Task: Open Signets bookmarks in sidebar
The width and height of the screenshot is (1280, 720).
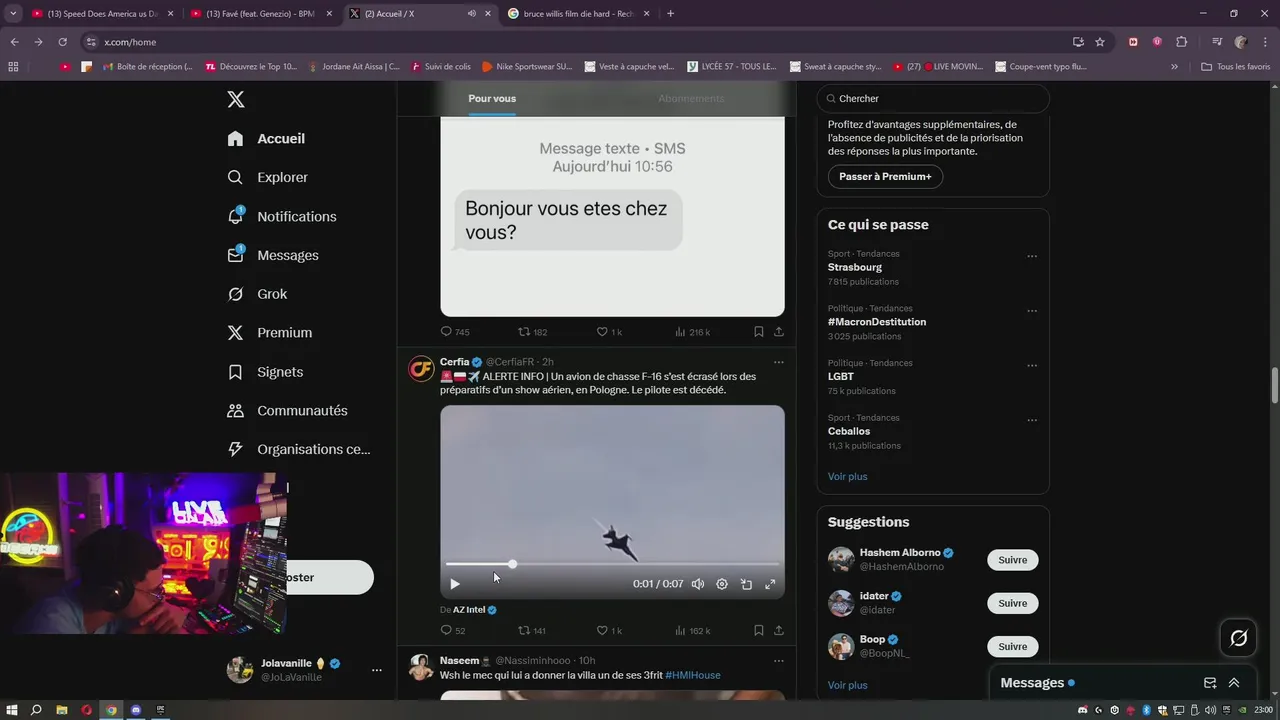Action: coord(265,372)
